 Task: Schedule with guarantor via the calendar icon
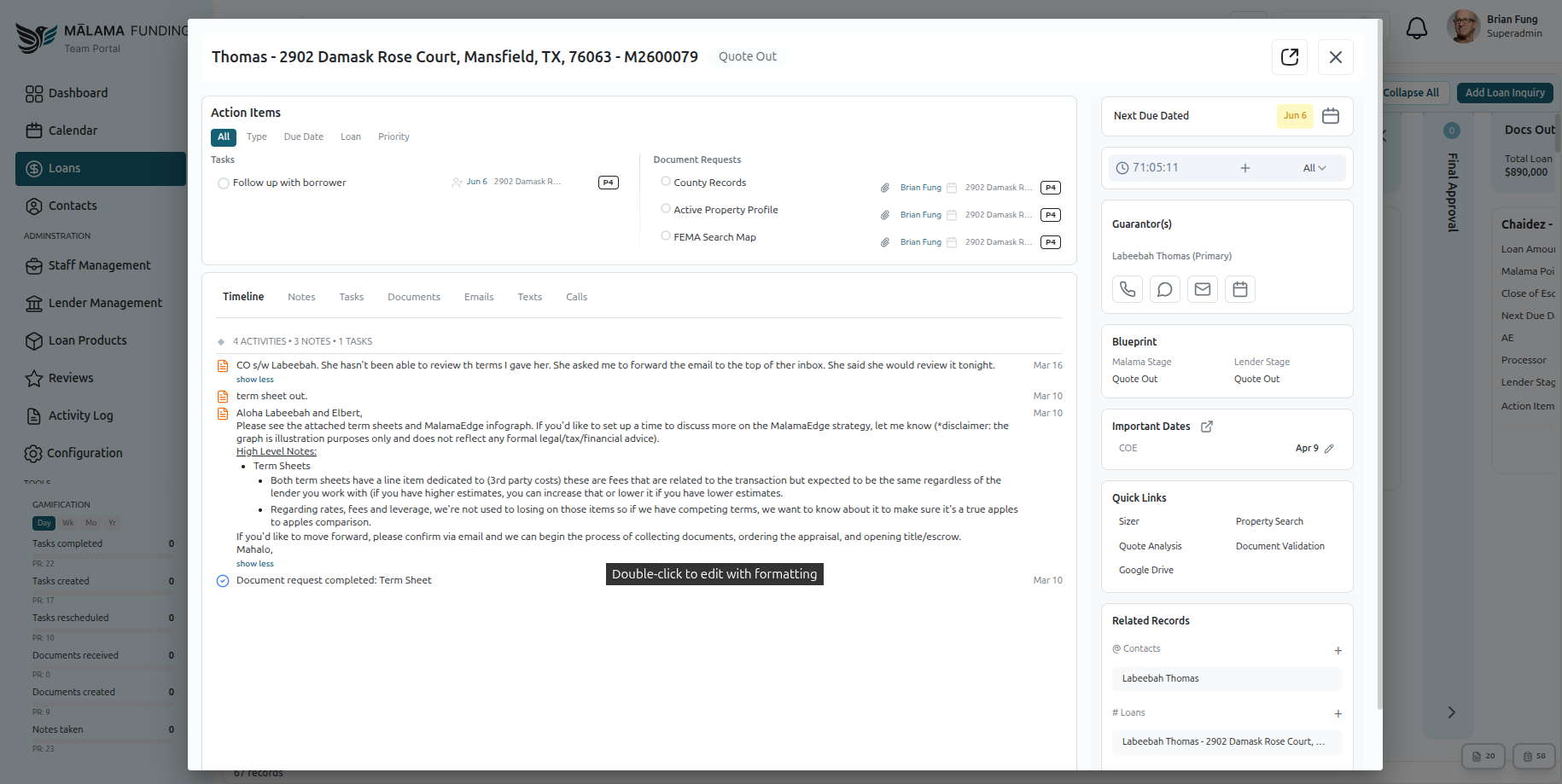pos(1239,288)
